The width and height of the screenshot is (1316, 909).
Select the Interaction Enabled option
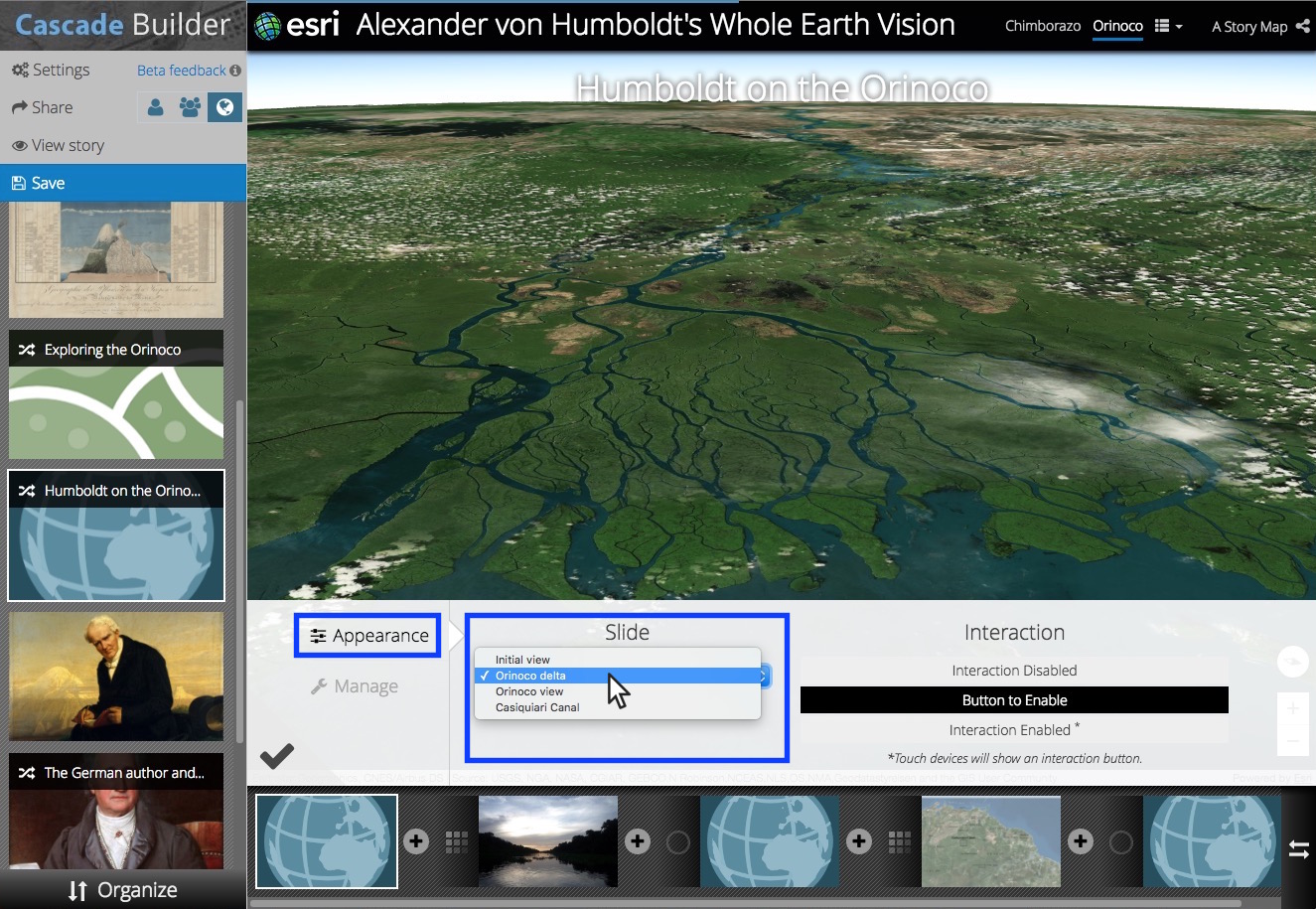coord(1014,730)
